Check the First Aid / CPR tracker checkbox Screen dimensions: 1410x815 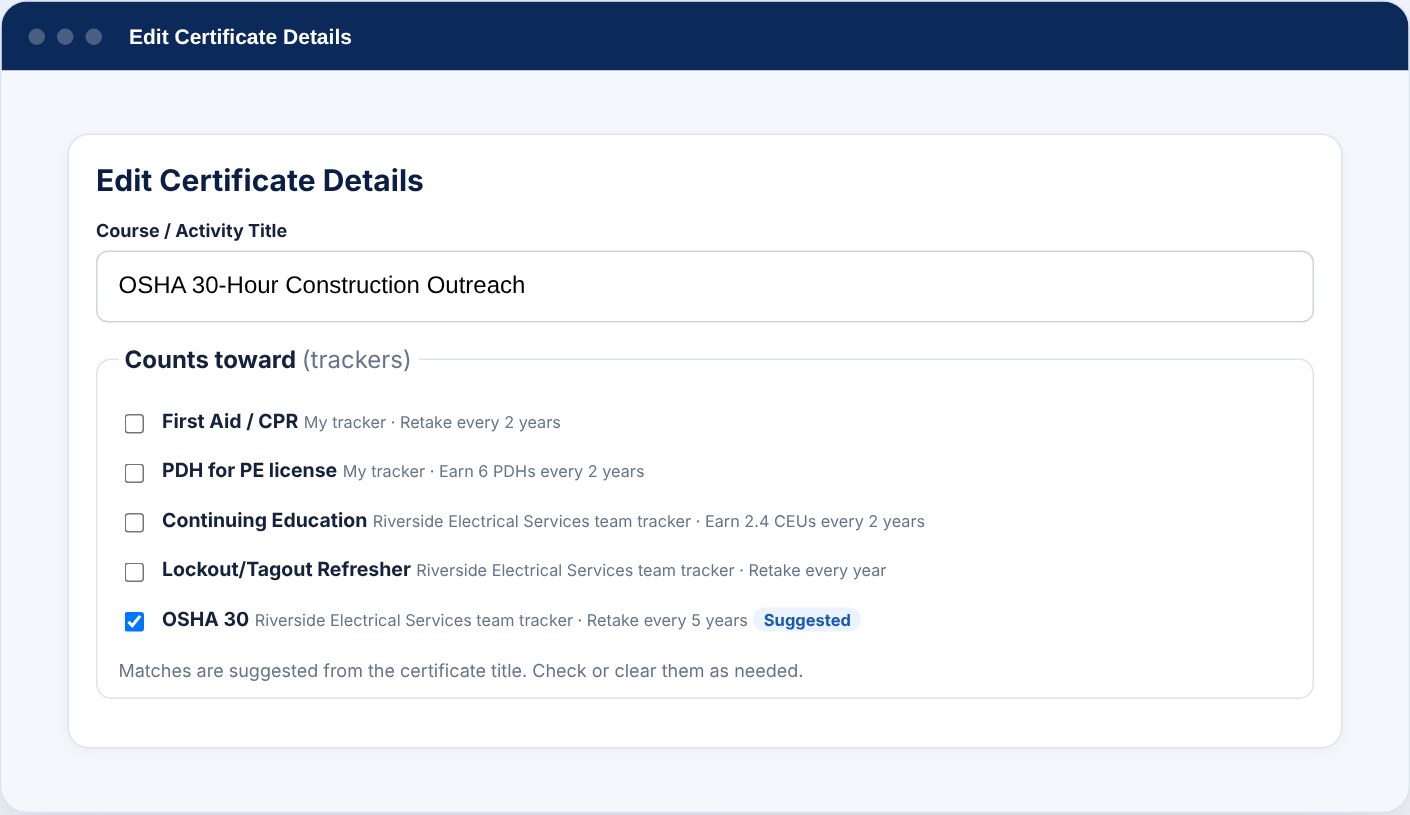134,424
